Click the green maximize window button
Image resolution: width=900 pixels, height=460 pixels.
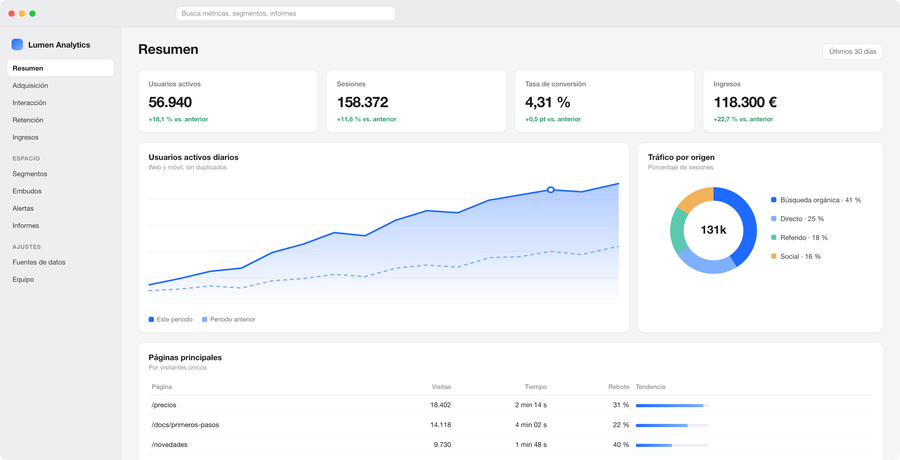(x=32, y=13)
